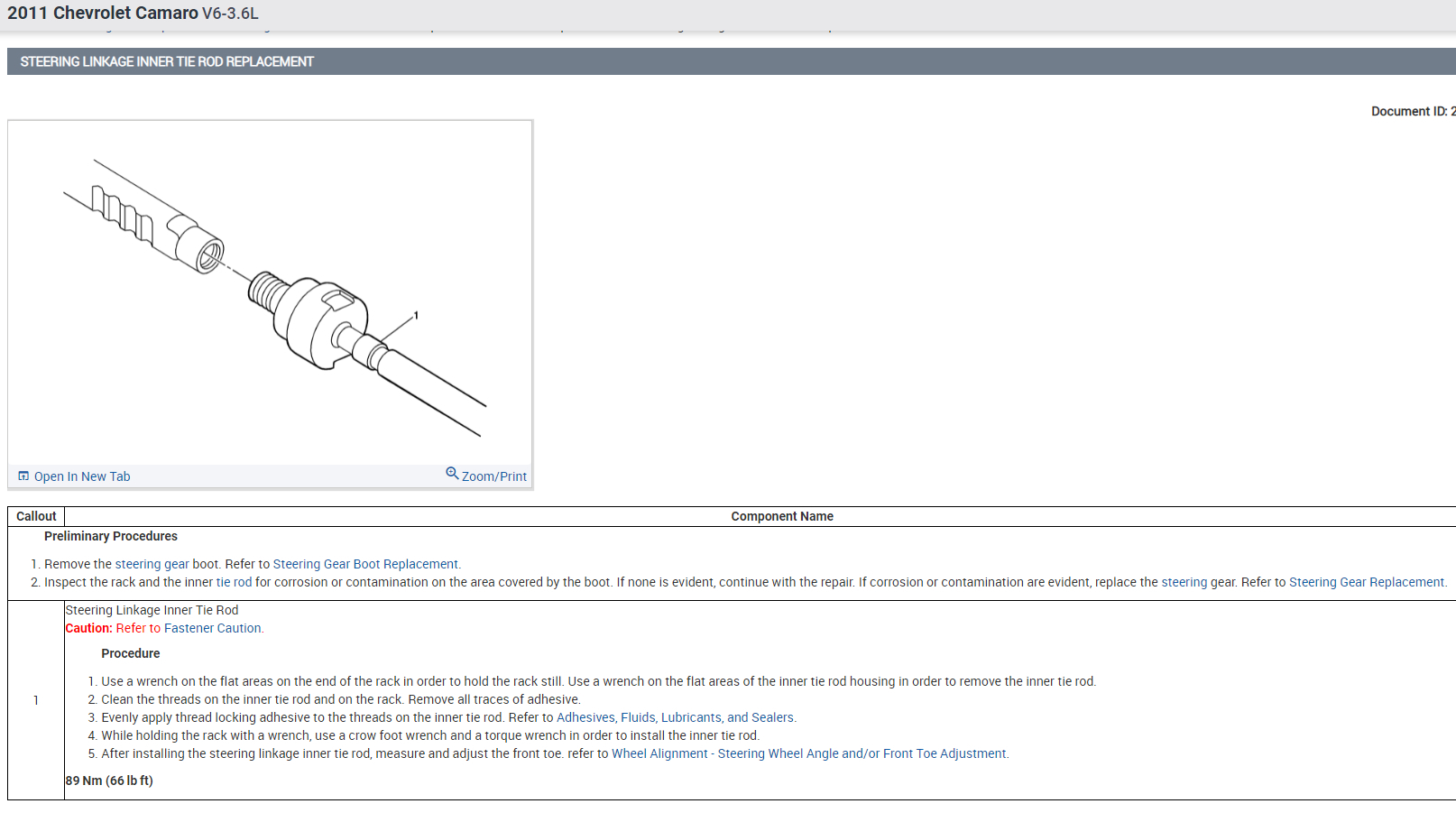
Task: Click the Open In New Tab icon
Action: pos(23,476)
